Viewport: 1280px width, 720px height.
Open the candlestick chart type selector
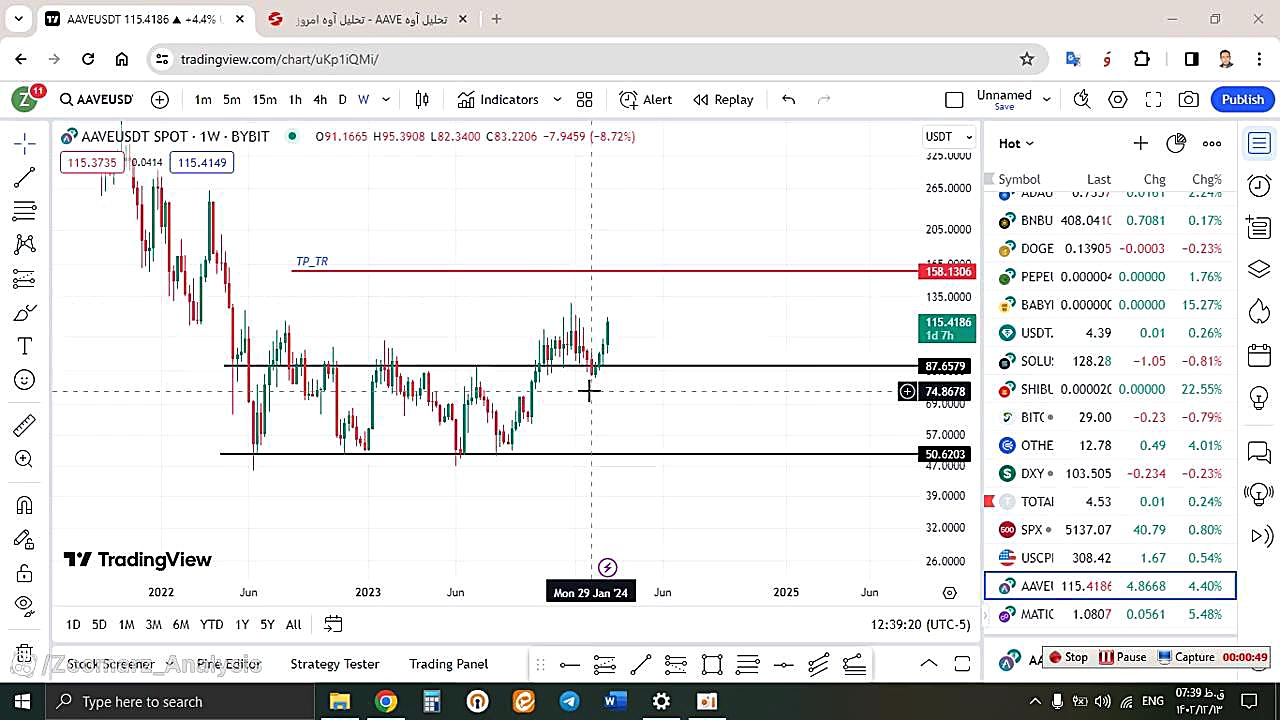[422, 99]
